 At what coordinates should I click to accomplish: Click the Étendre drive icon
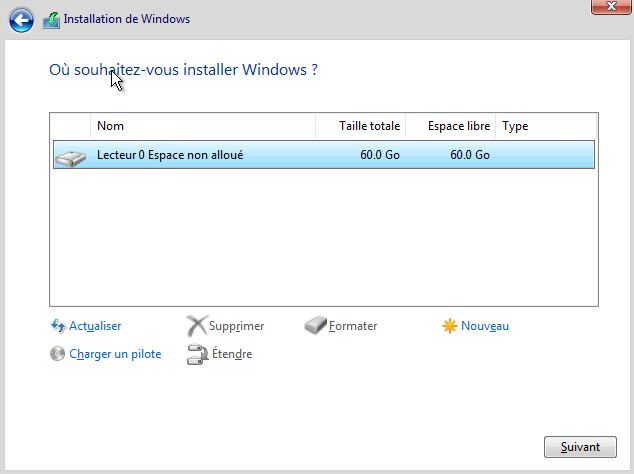point(197,354)
